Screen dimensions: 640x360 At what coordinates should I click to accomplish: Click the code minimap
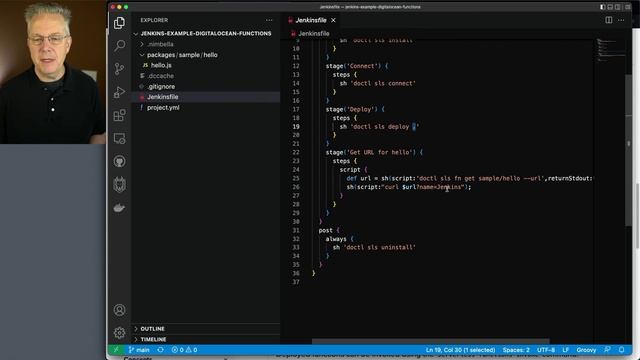pos(610,50)
